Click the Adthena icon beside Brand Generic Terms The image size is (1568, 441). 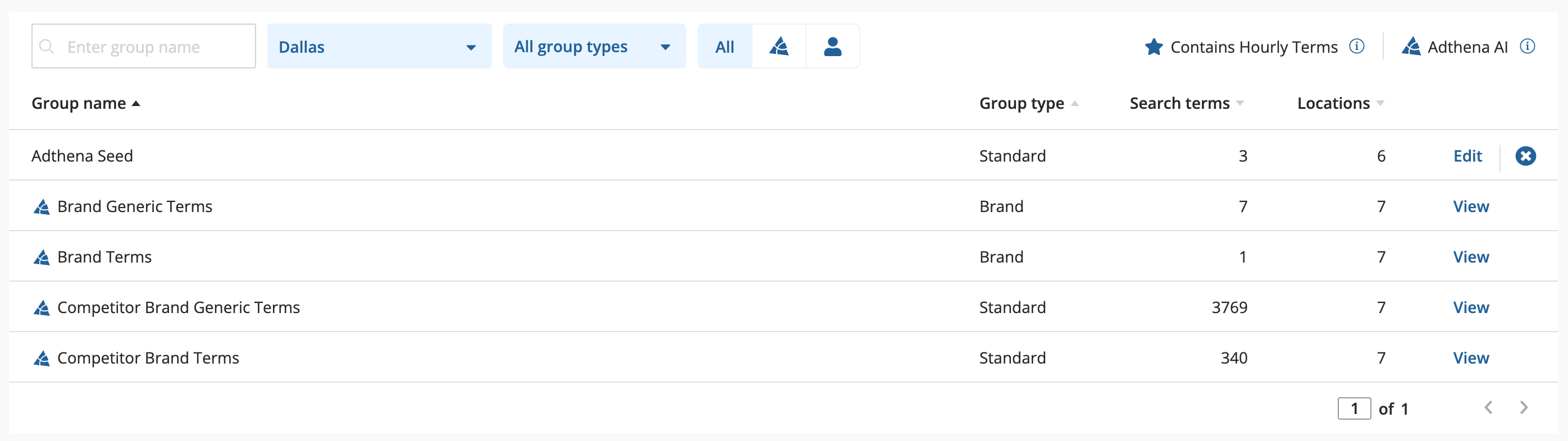click(x=42, y=207)
